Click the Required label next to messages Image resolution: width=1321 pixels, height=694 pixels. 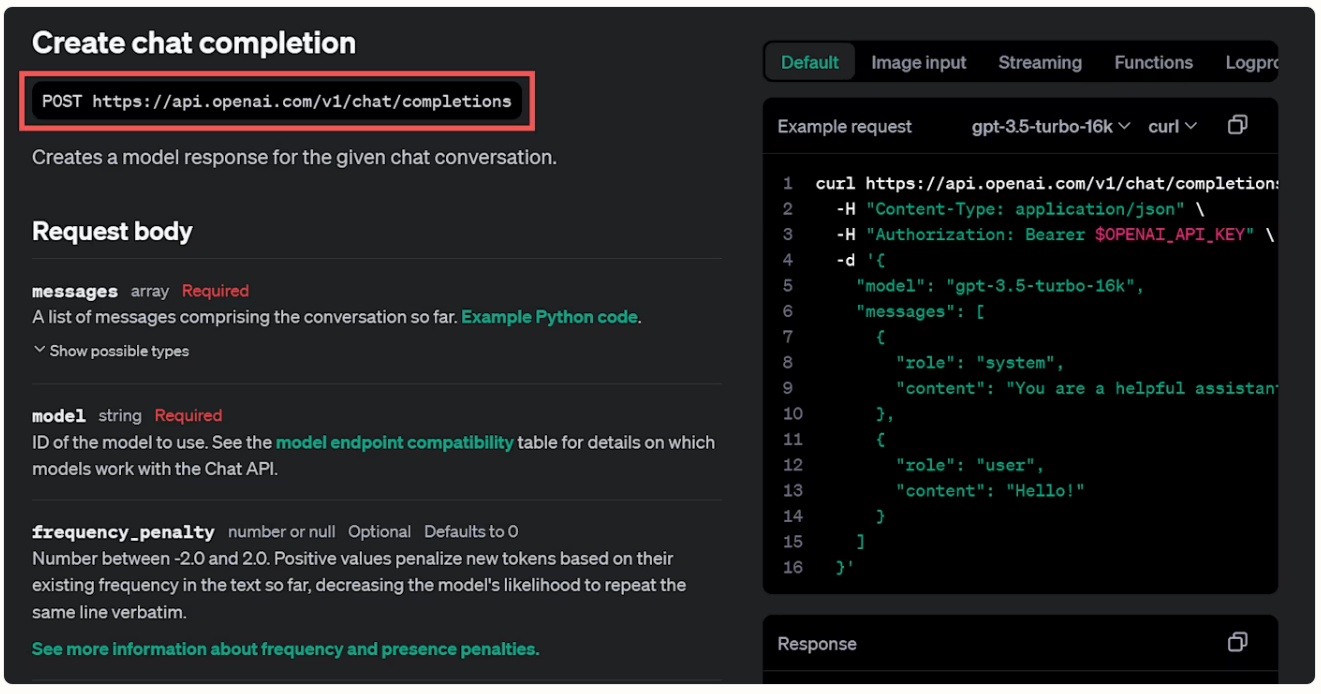(x=215, y=291)
